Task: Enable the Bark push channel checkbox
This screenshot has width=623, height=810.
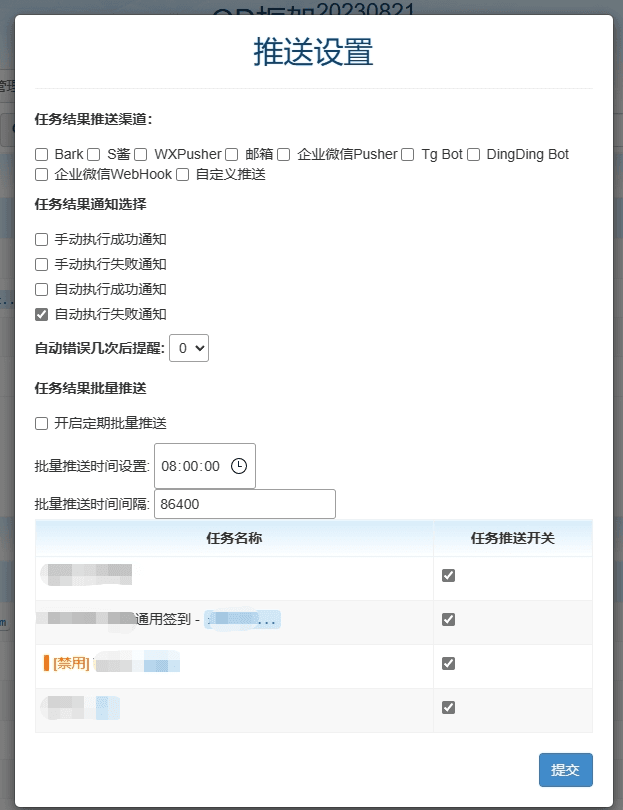Action: (41, 154)
